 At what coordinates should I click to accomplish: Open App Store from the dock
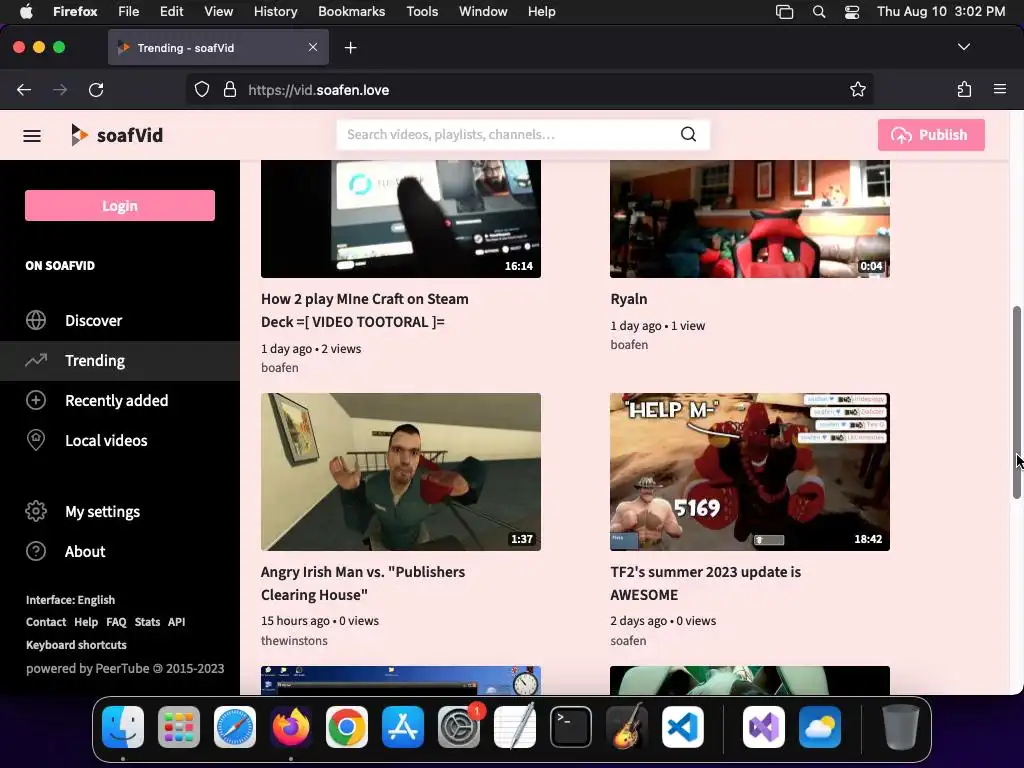403,727
